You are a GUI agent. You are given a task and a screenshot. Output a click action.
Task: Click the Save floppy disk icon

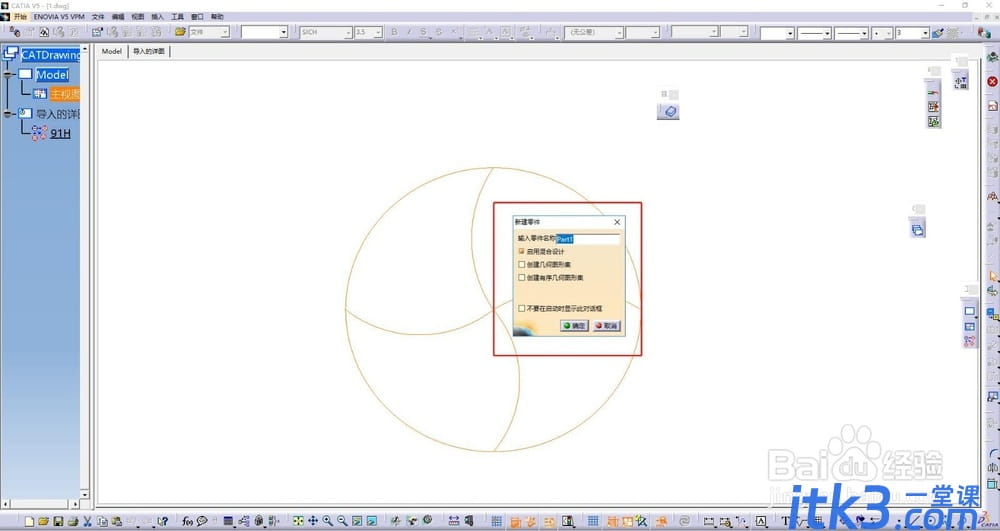[x=58, y=521]
